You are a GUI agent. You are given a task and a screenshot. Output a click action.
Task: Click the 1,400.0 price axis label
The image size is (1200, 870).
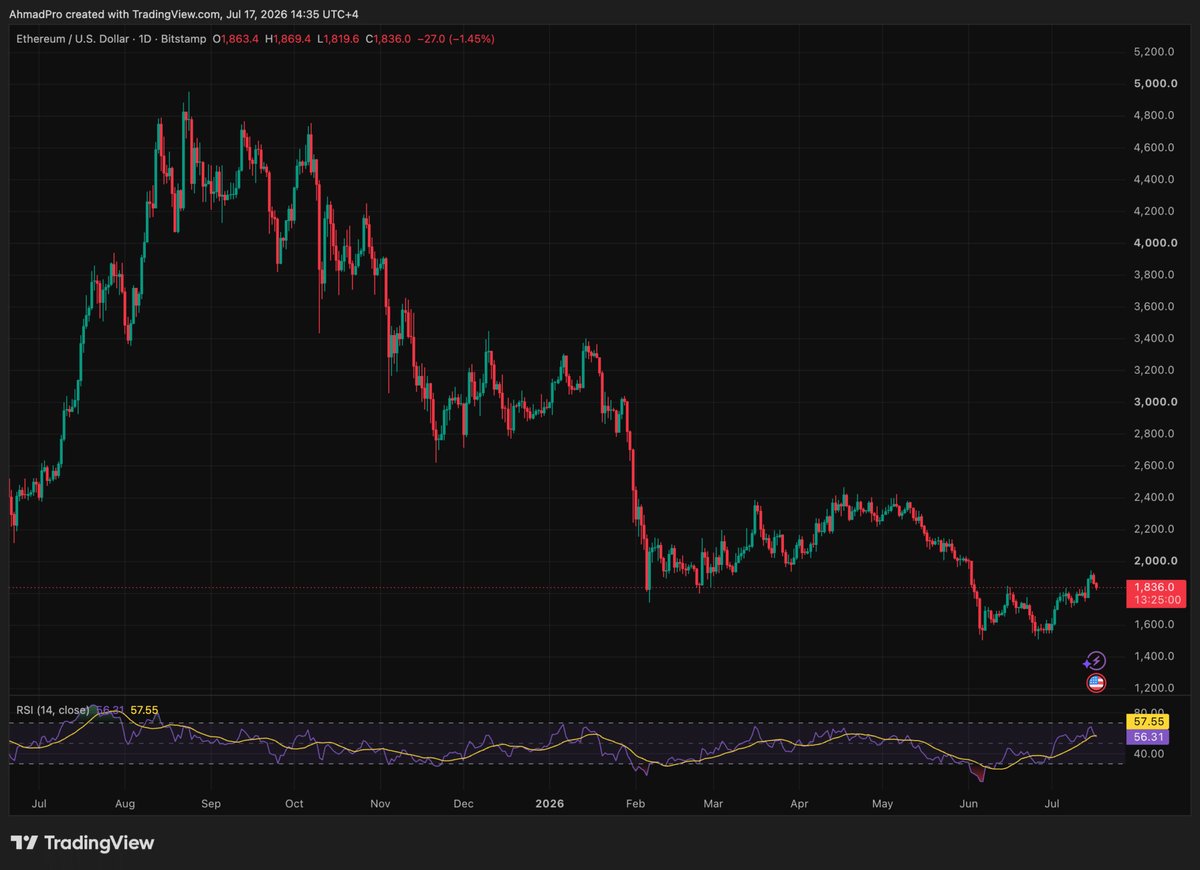pyautogui.click(x=1152, y=657)
